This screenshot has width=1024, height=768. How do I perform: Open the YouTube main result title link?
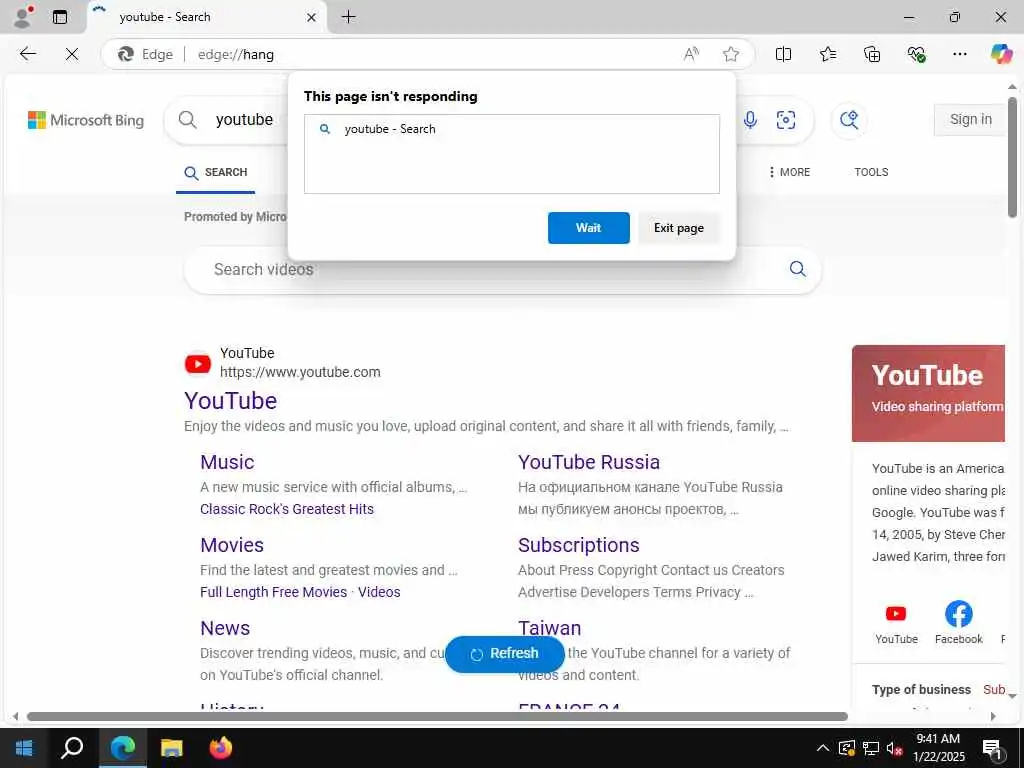click(231, 400)
